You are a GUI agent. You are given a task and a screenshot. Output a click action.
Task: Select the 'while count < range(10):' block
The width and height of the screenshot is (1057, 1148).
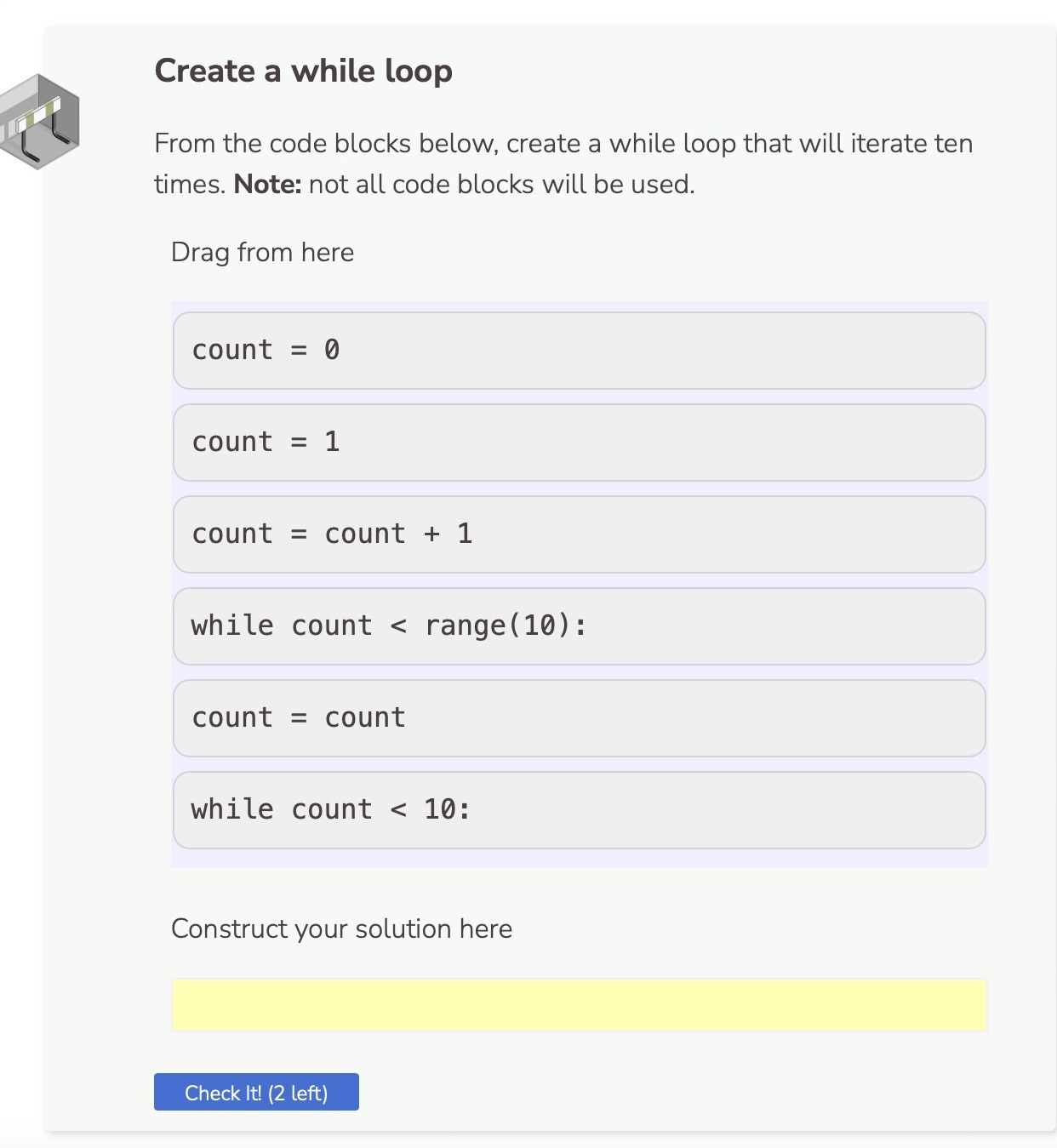click(x=579, y=625)
